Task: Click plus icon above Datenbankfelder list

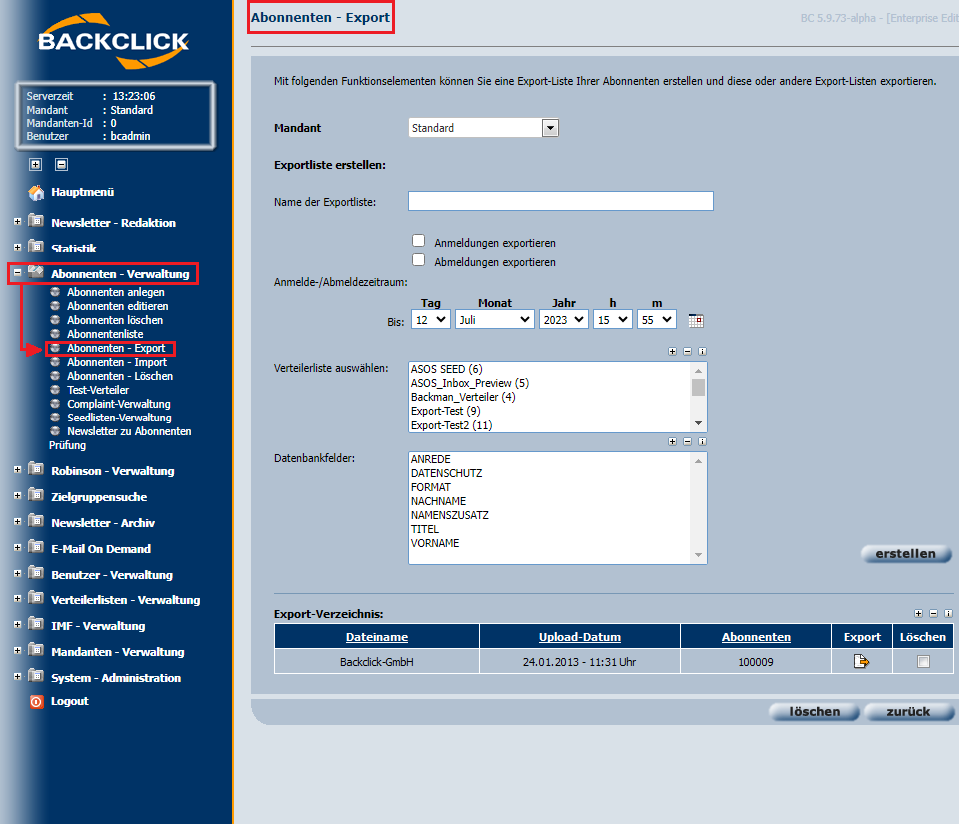Action: (672, 442)
